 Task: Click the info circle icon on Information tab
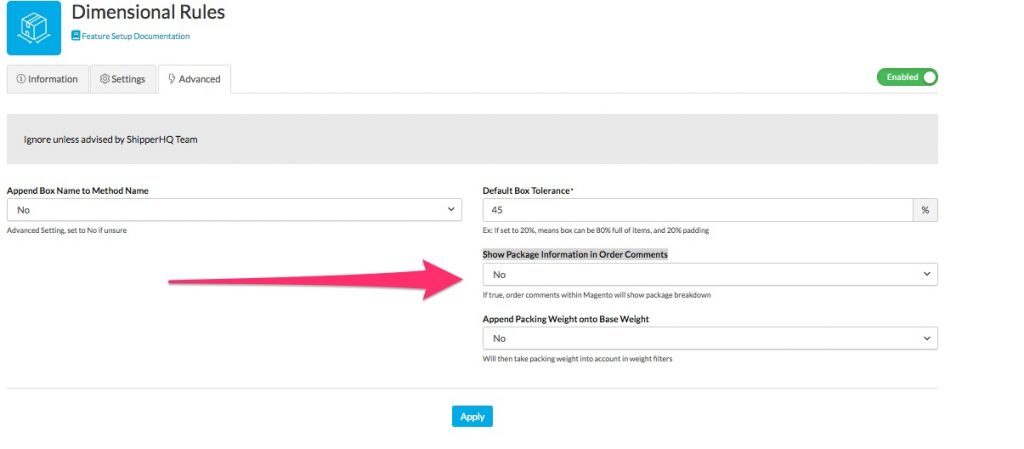(21, 79)
